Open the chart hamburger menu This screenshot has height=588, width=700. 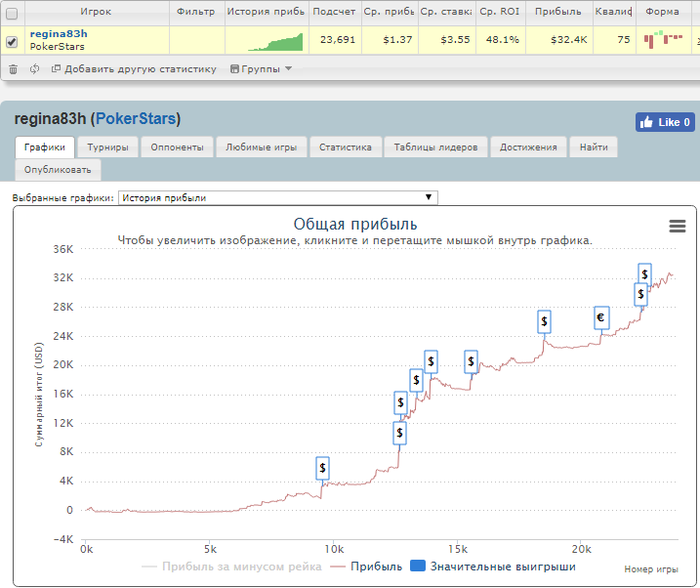click(677, 227)
